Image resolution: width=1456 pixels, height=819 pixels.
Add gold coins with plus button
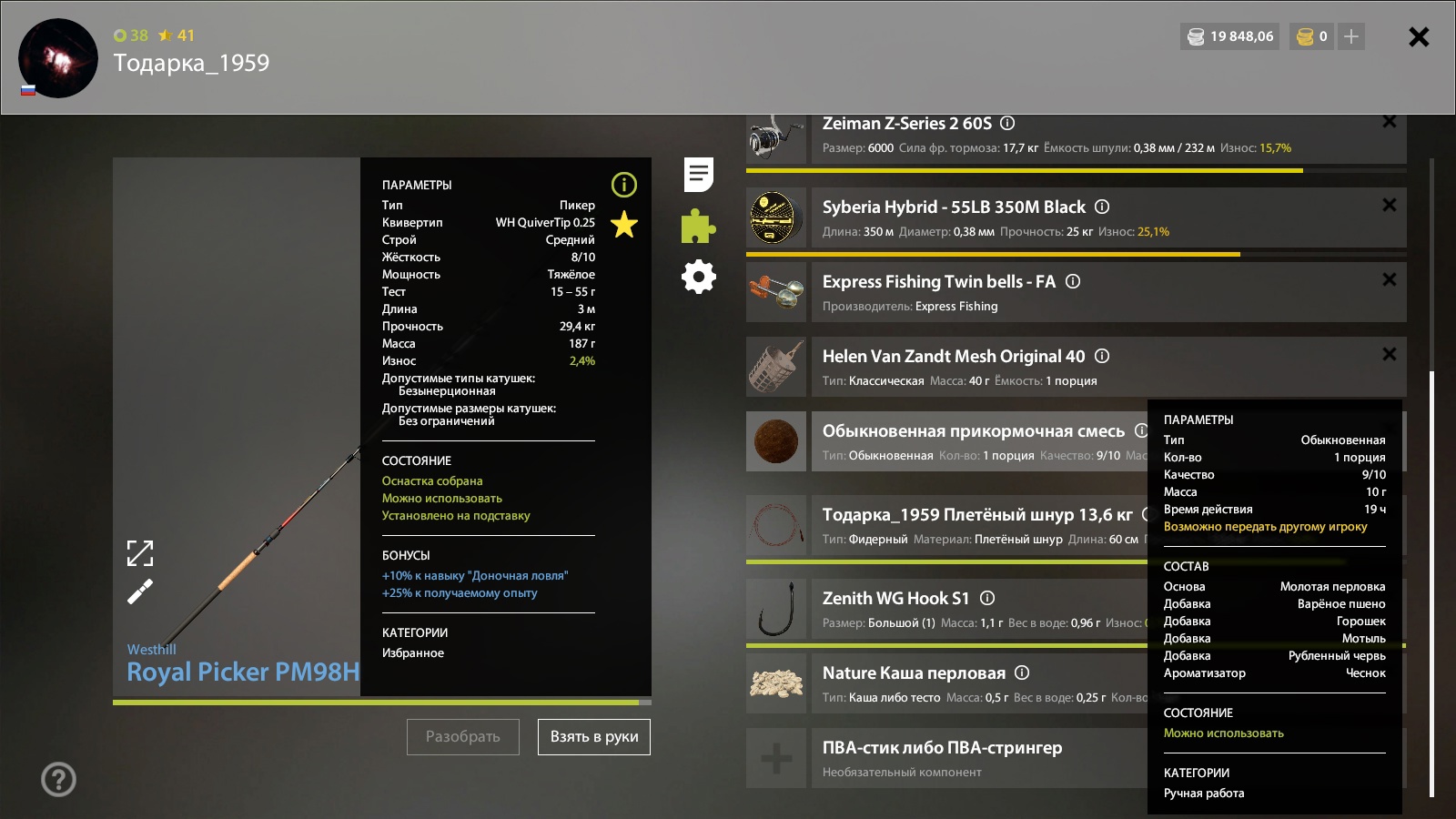1351,36
